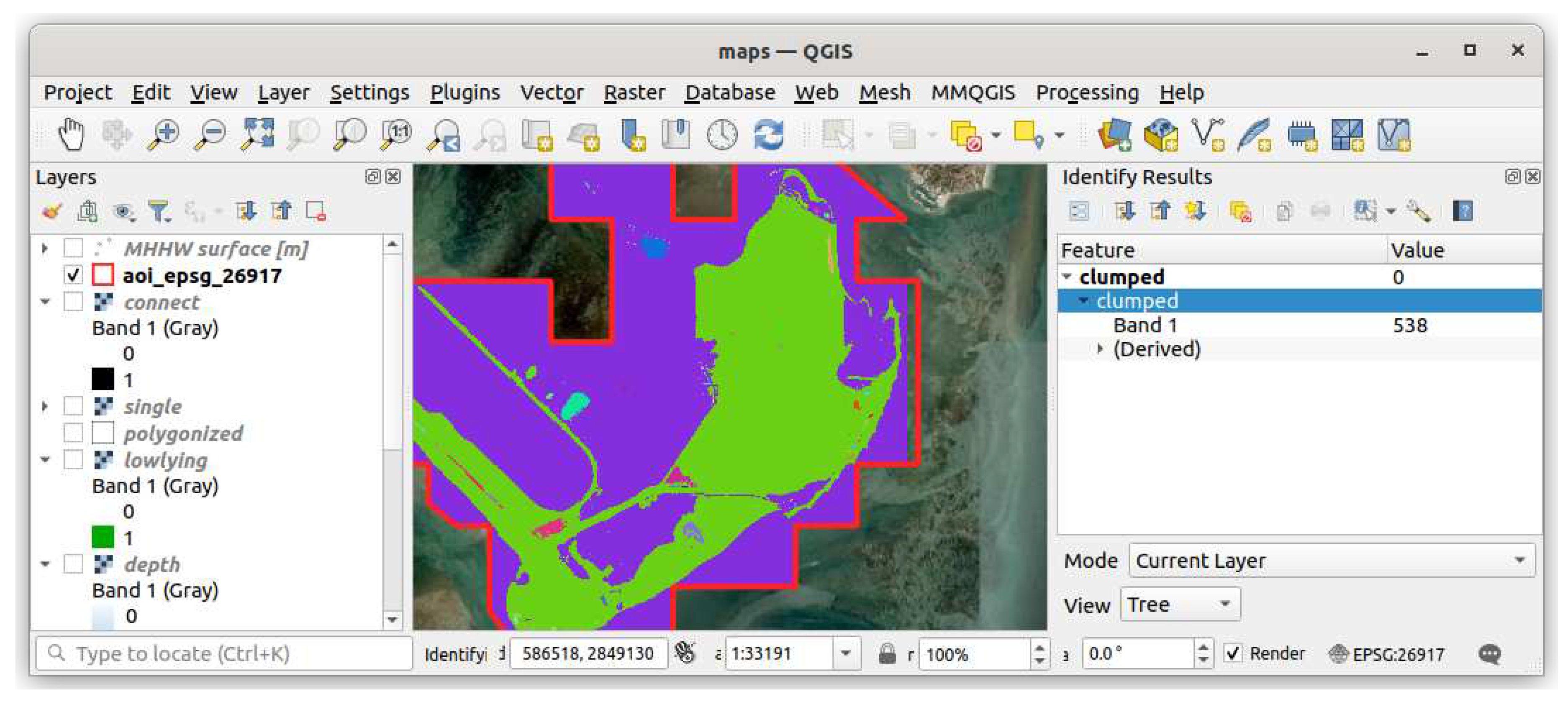Open the Processing menu
Viewport: 1568px width, 702px height.
pyautogui.click(x=1086, y=92)
